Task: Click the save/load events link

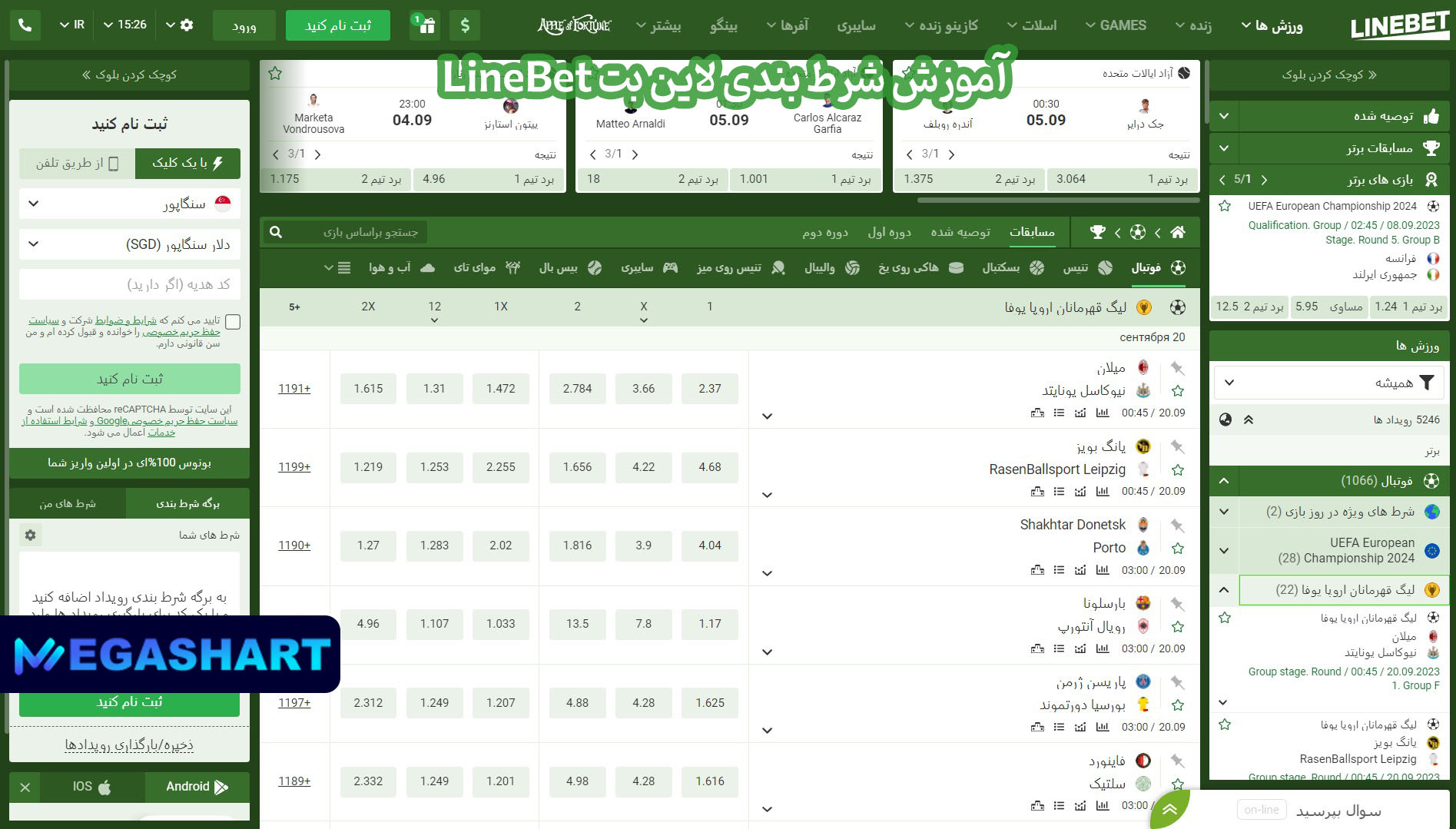Action: [x=129, y=744]
